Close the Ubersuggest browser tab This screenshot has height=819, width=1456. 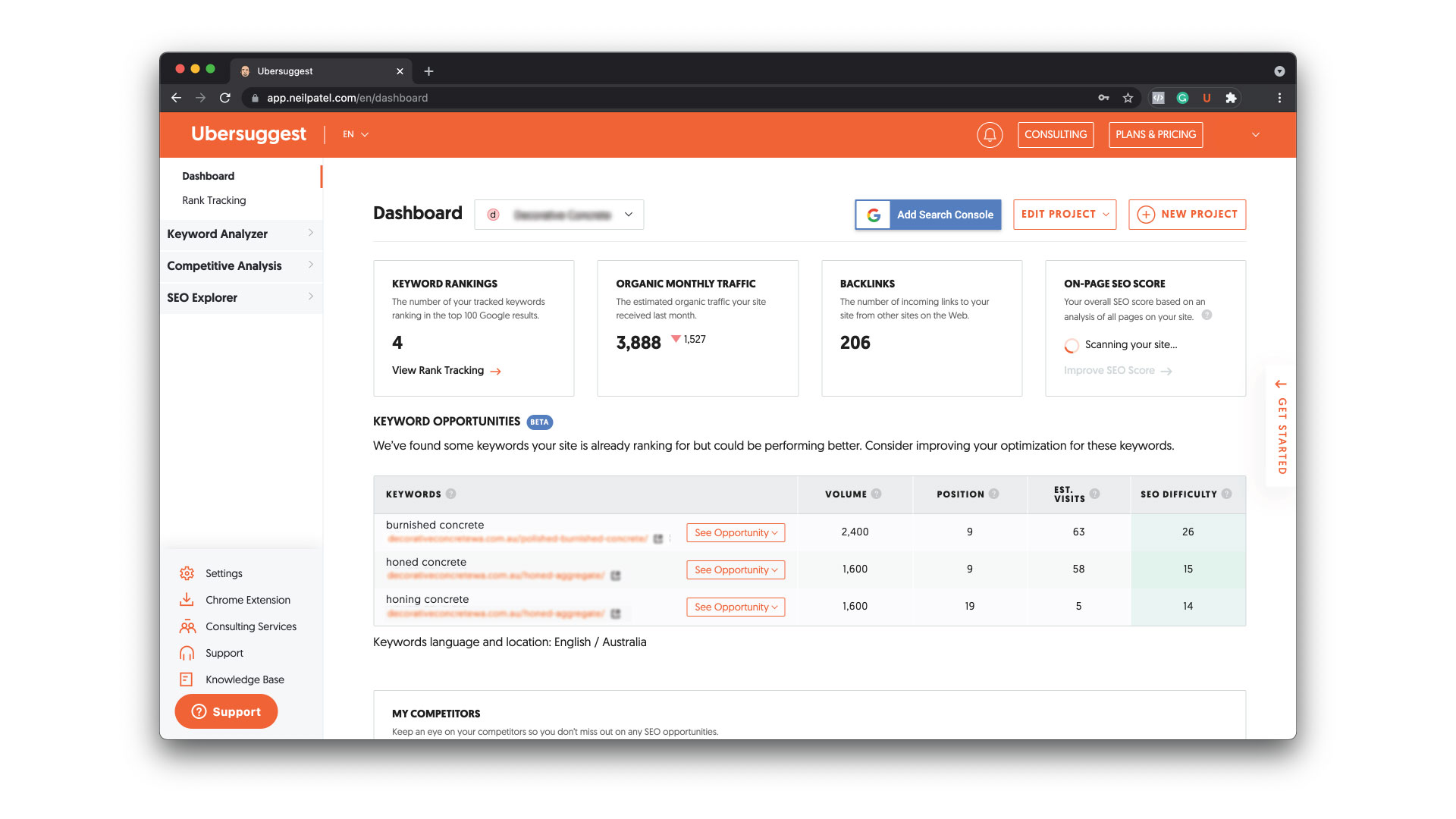click(400, 71)
